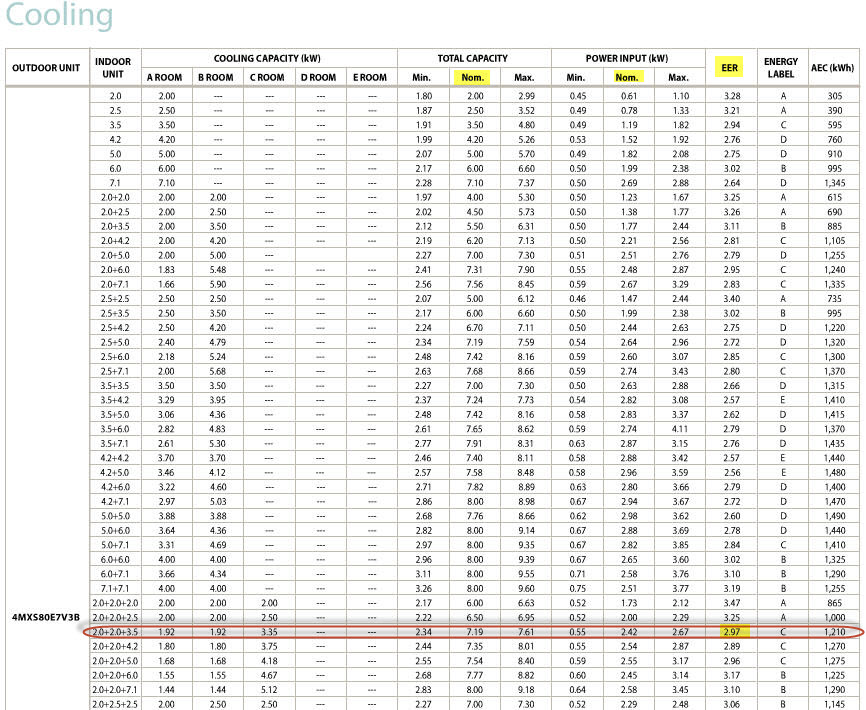Viewport: 866px width, 710px height.
Task: Select the B ROOM sub-header
Action: (x=216, y=78)
